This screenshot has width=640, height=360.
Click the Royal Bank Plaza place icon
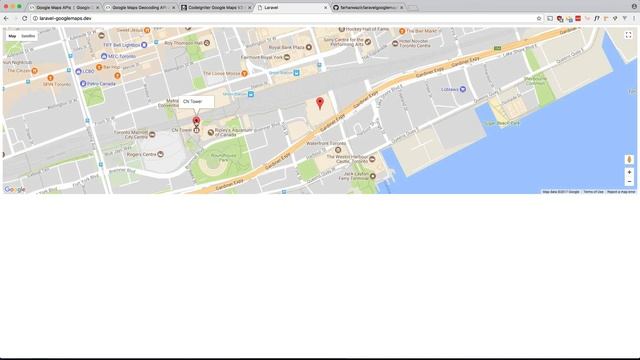point(309,47)
